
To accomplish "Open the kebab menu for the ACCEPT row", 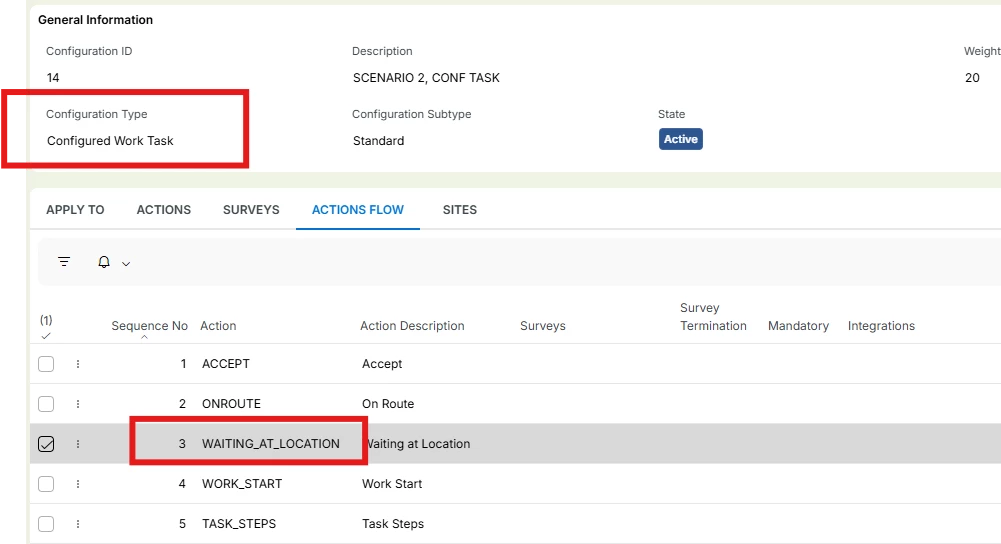I will click(78, 364).
